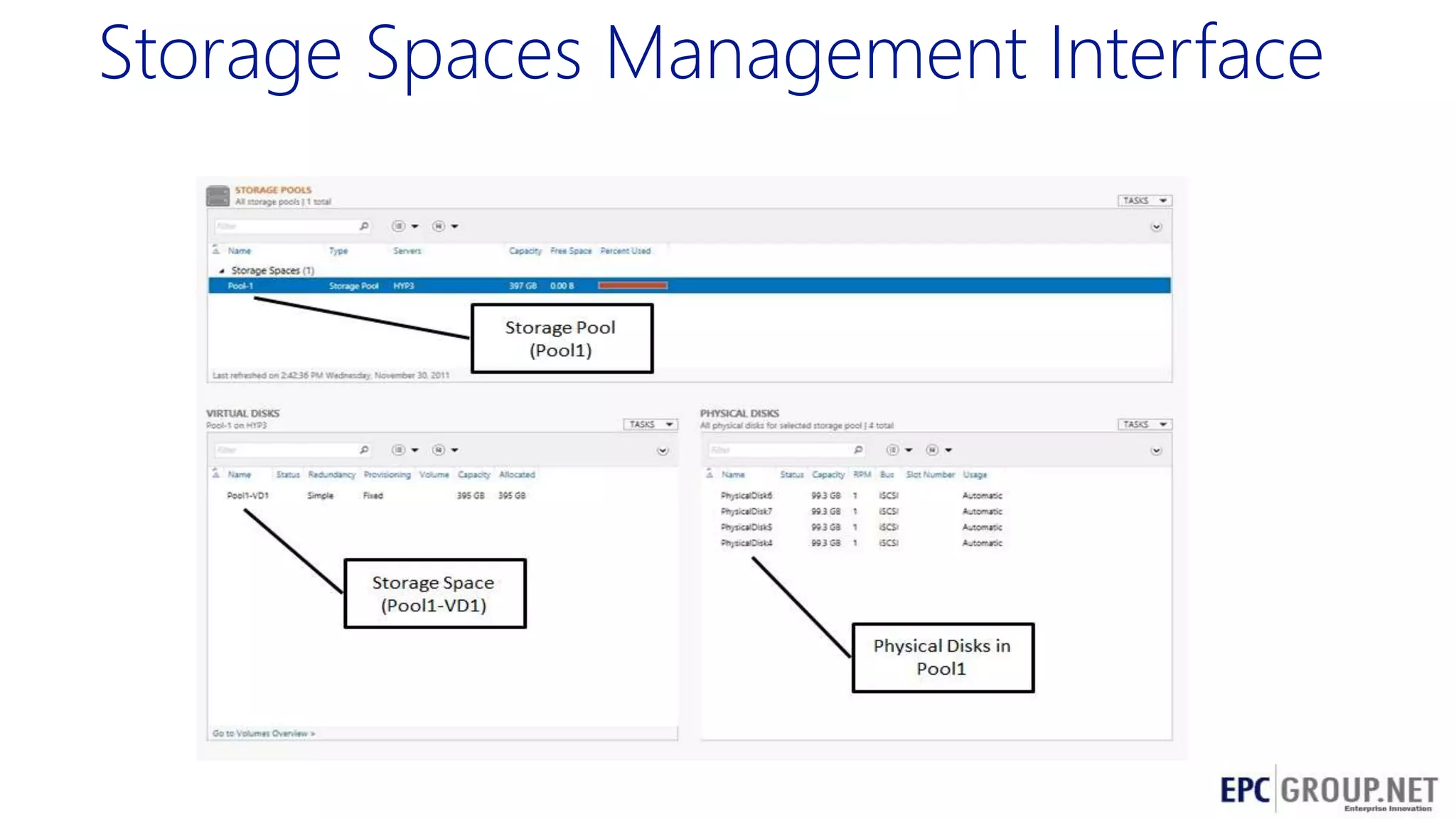This screenshot has height=819, width=1456.
Task: Sort virtual disks by Provisioning column
Action: 387,475
